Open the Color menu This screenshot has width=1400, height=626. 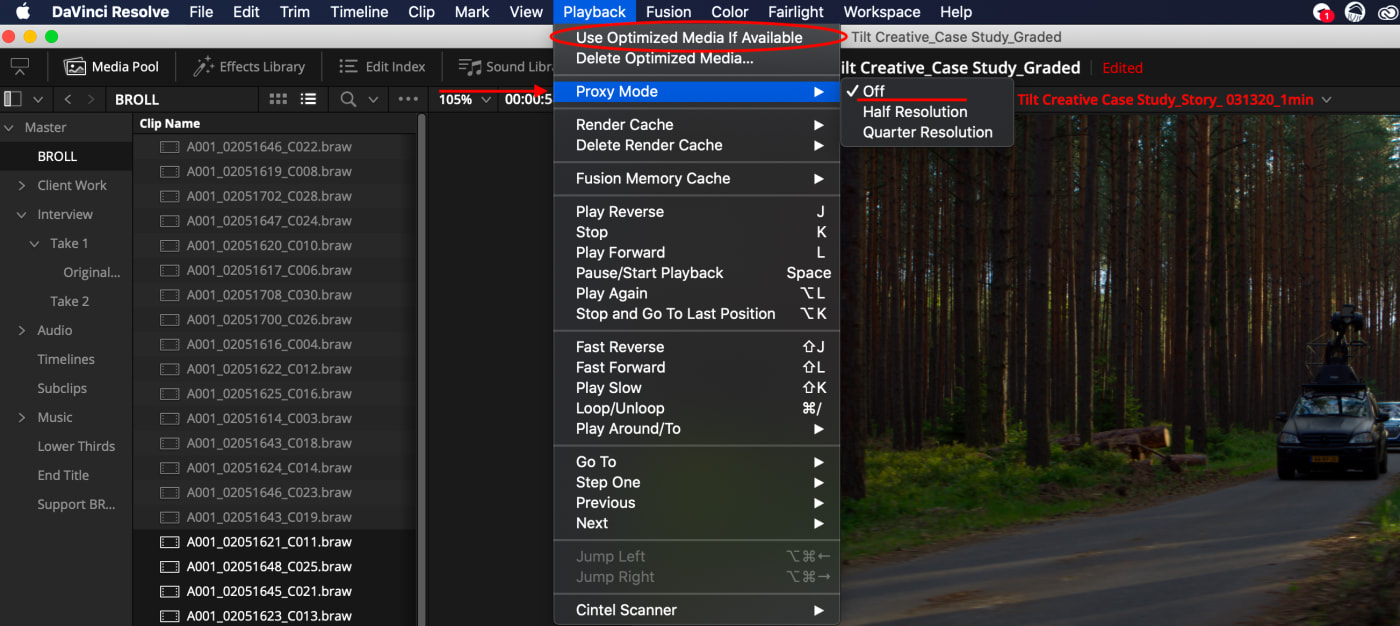[x=730, y=12]
